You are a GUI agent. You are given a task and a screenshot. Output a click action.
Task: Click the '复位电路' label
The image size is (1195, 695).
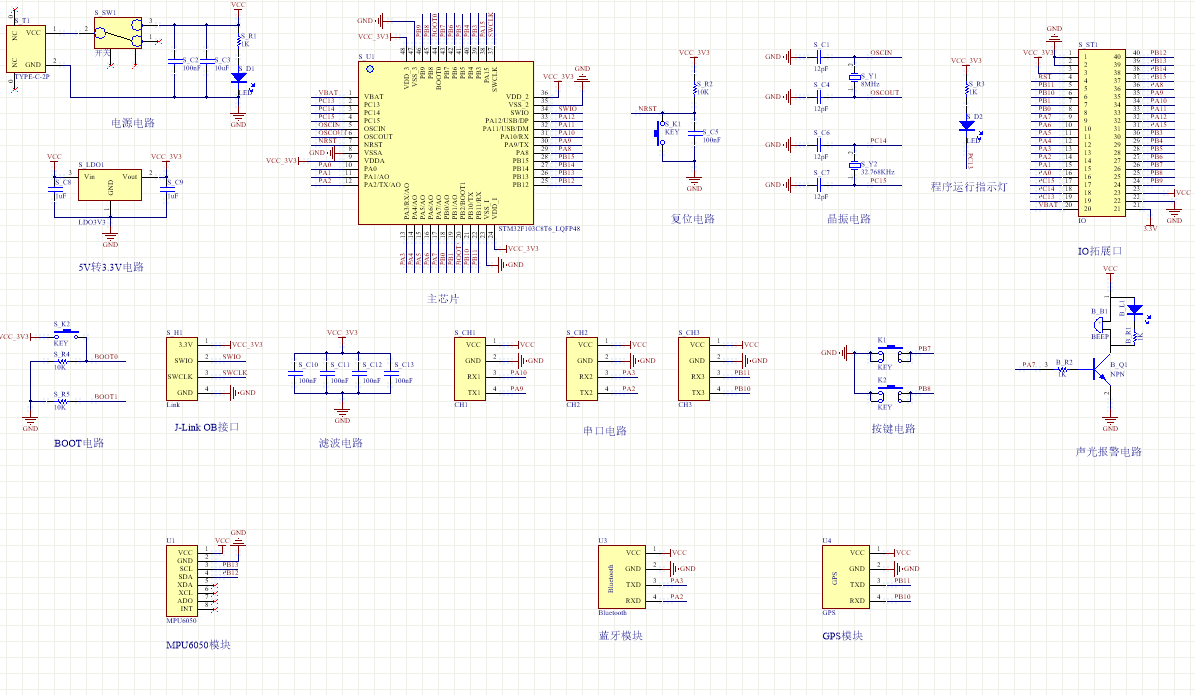coord(693,219)
